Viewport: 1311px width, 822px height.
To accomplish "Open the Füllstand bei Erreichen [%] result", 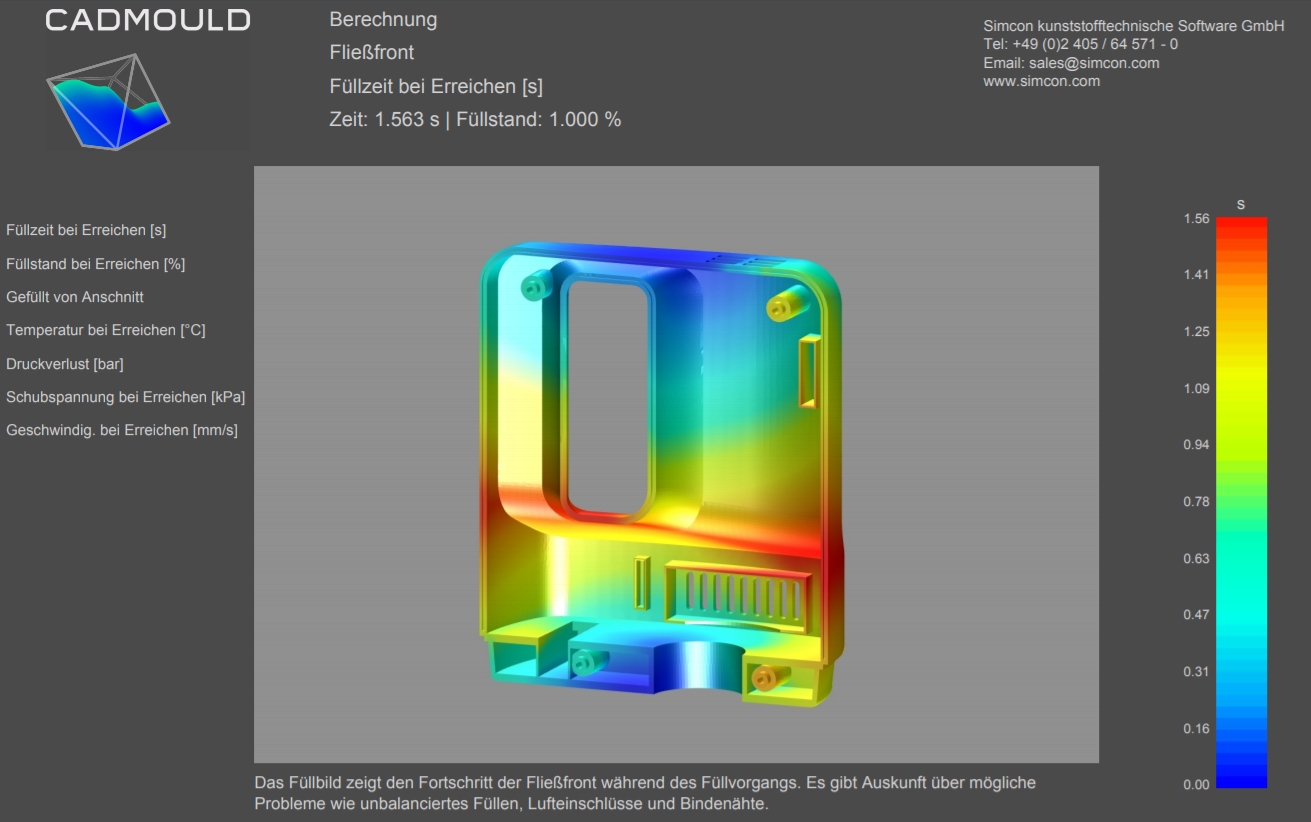I will [x=95, y=264].
